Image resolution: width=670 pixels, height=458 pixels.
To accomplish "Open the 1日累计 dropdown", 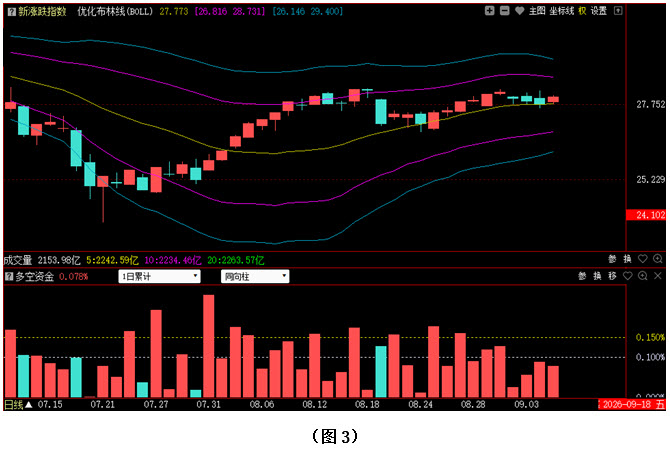I will click(x=159, y=276).
